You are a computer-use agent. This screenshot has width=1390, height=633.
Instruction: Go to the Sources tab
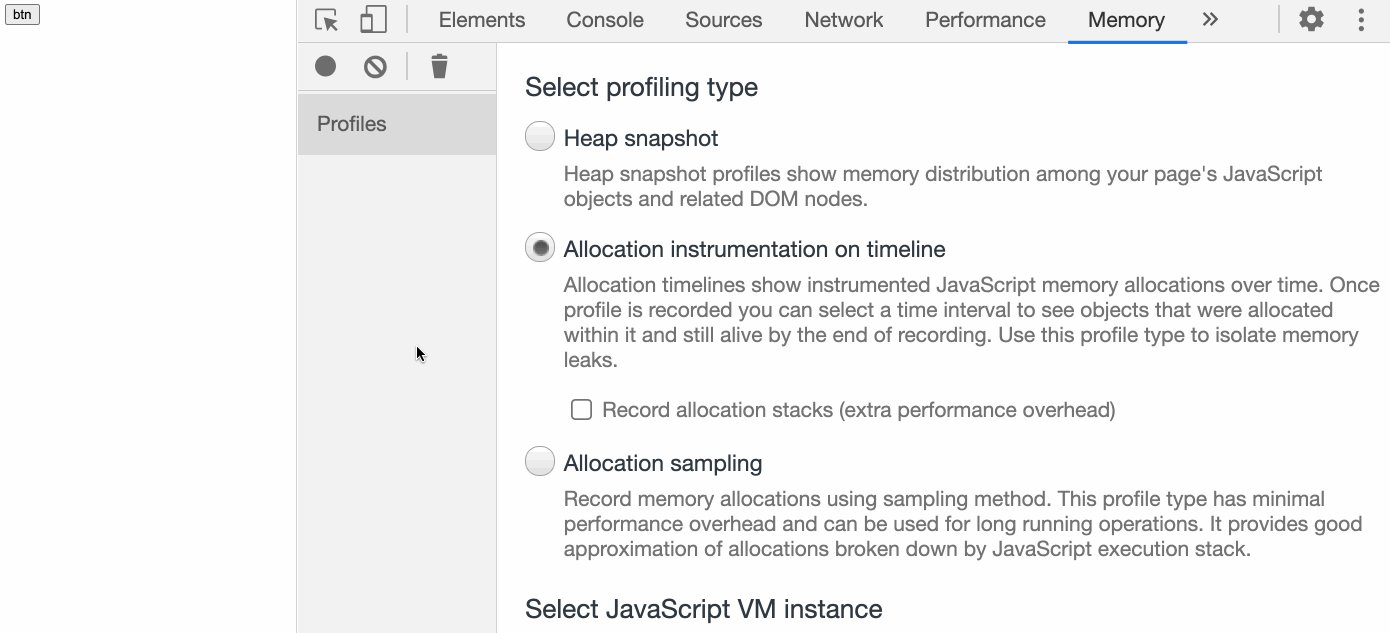tap(723, 20)
